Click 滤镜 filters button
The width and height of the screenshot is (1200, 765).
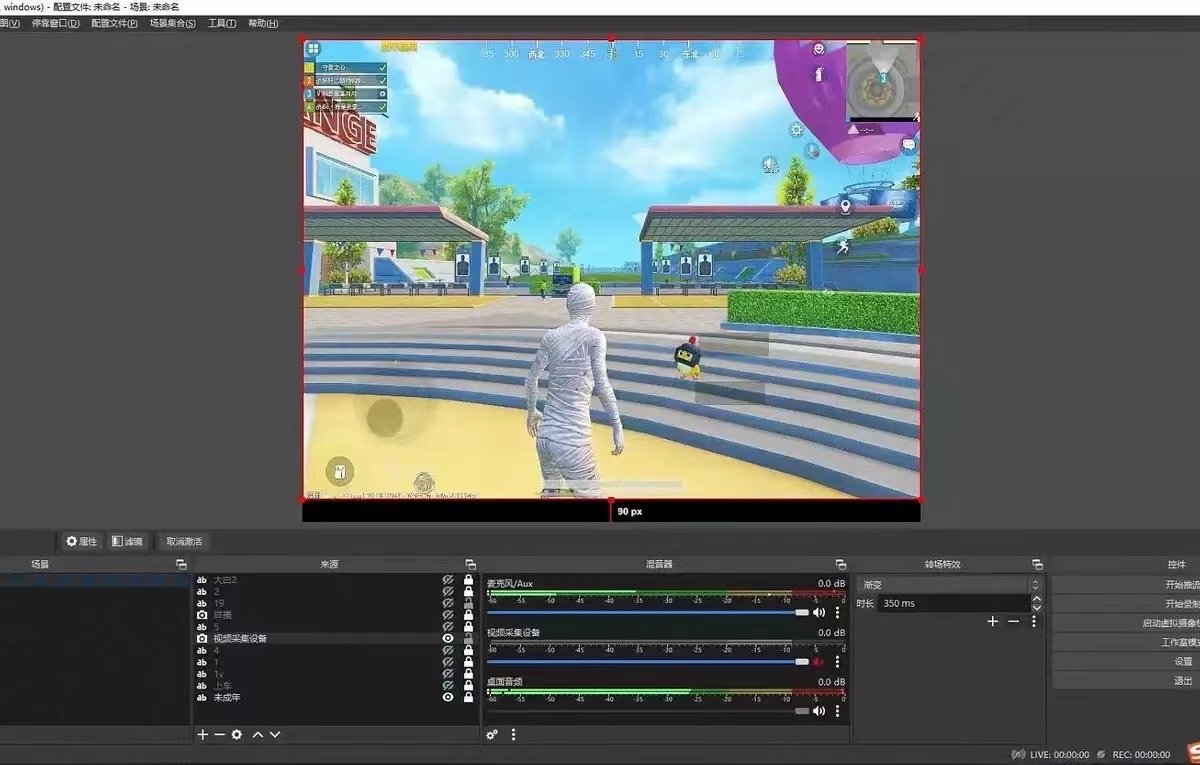coord(127,541)
